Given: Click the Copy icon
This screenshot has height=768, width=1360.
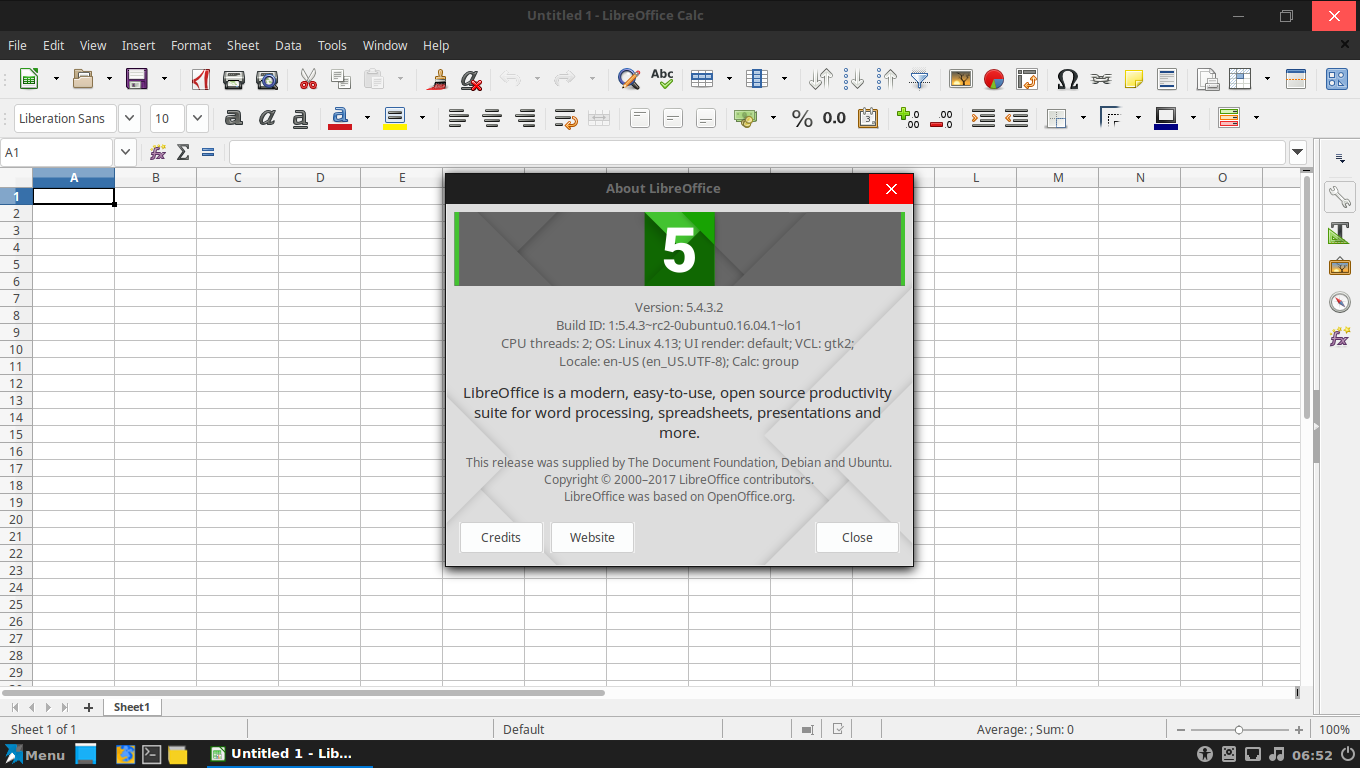Looking at the screenshot, I should [x=341, y=79].
